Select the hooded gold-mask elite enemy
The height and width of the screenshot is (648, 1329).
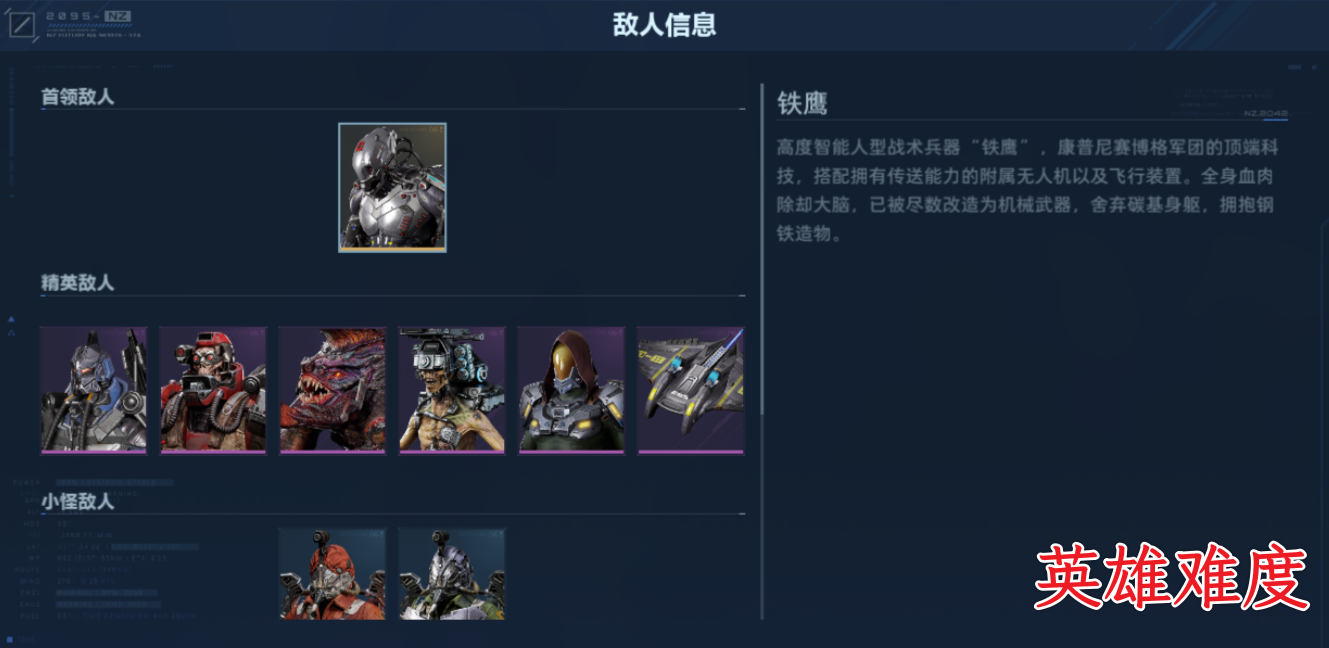click(571, 390)
